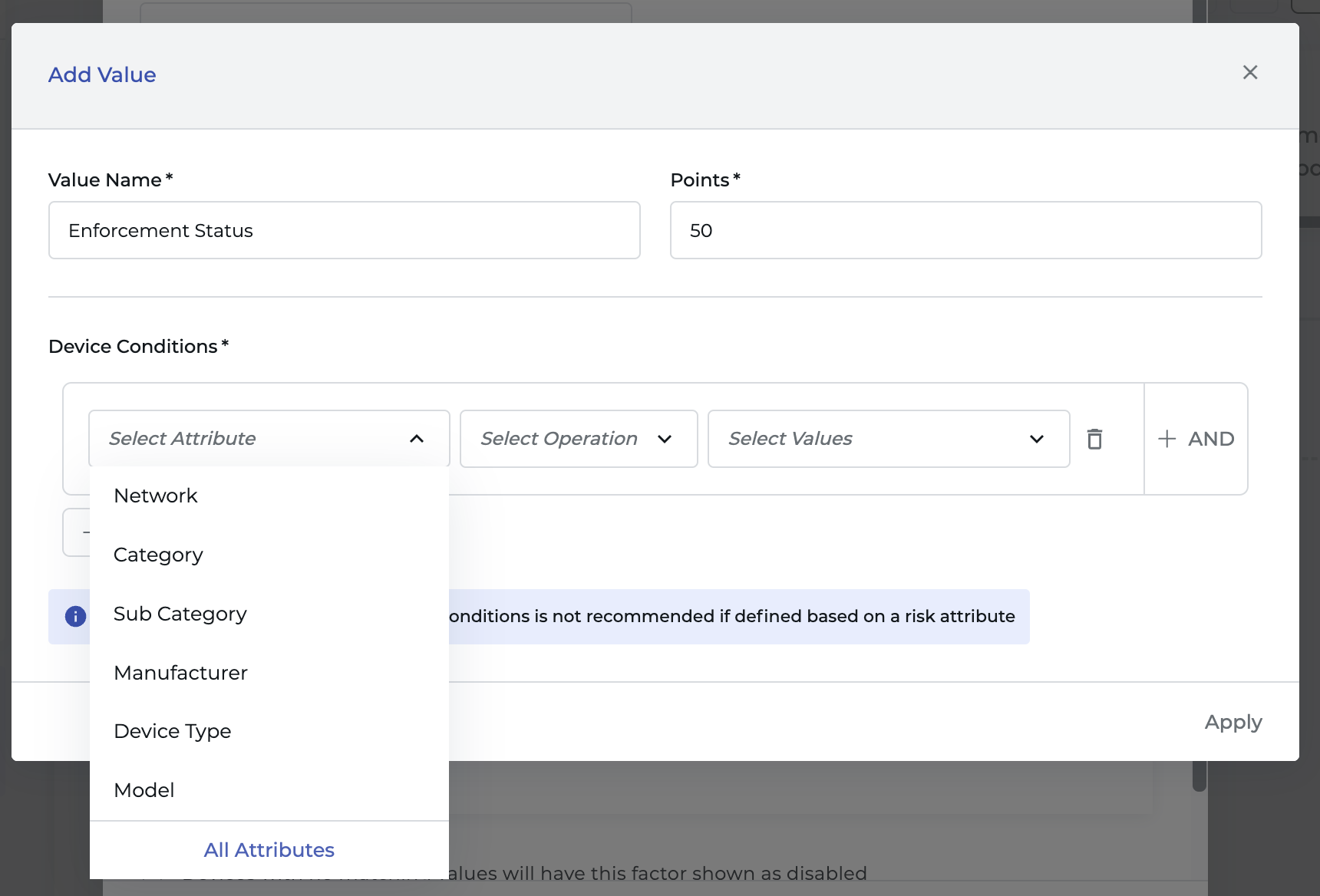Collapse the Select Attribute chevron arrow
Image resolution: width=1320 pixels, height=896 pixels.
417,439
